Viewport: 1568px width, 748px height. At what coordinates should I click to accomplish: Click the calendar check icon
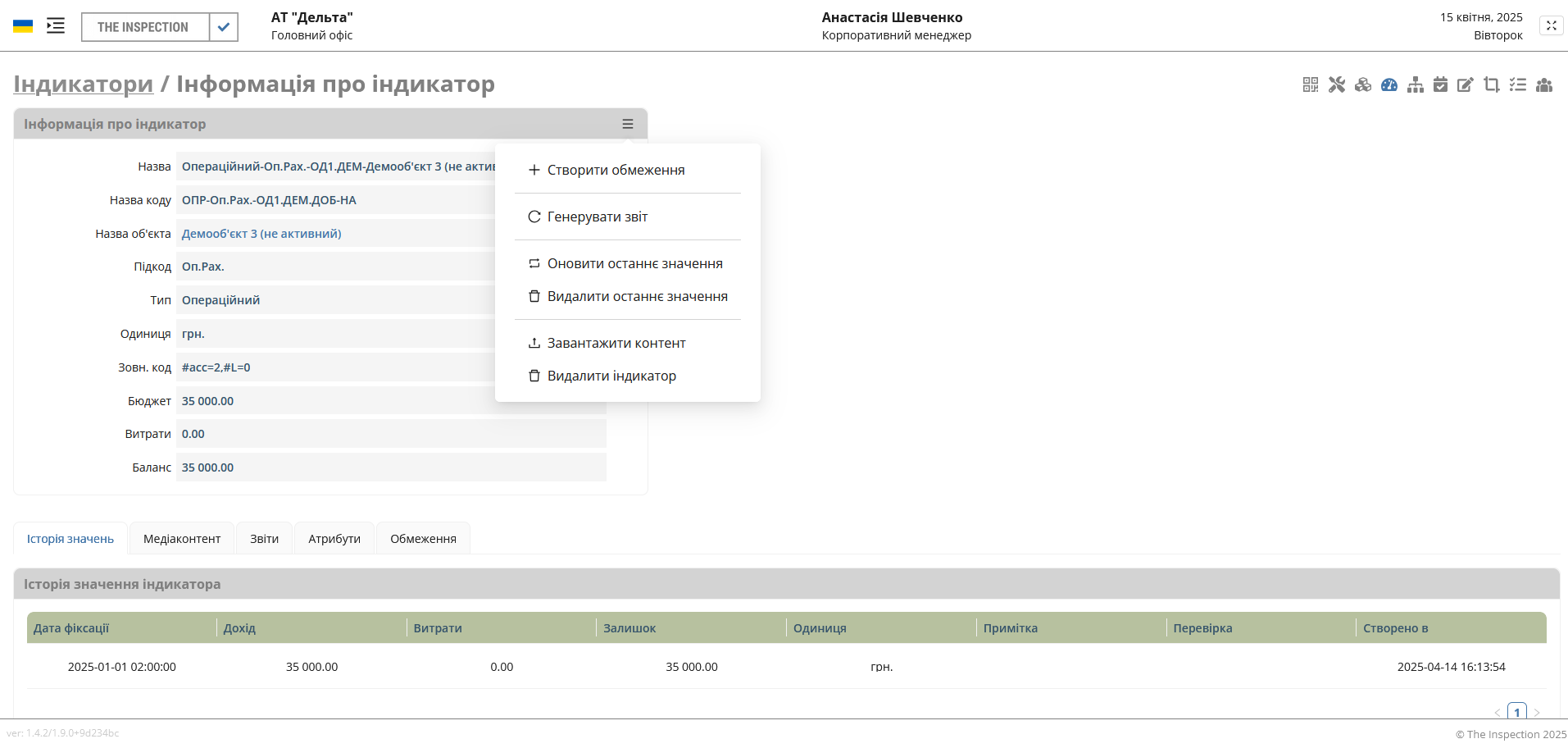1440,84
